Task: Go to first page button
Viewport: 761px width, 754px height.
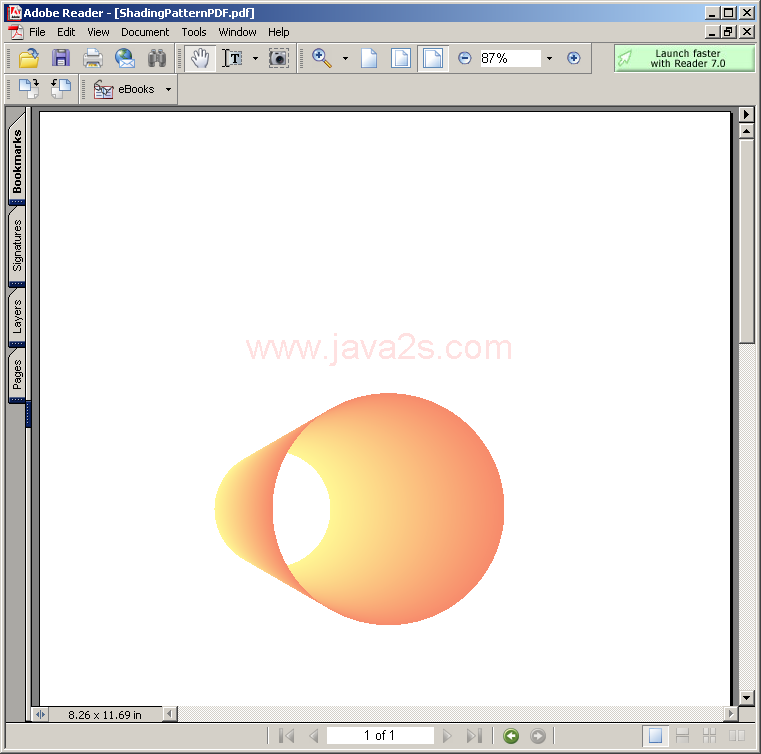Action: (286, 736)
